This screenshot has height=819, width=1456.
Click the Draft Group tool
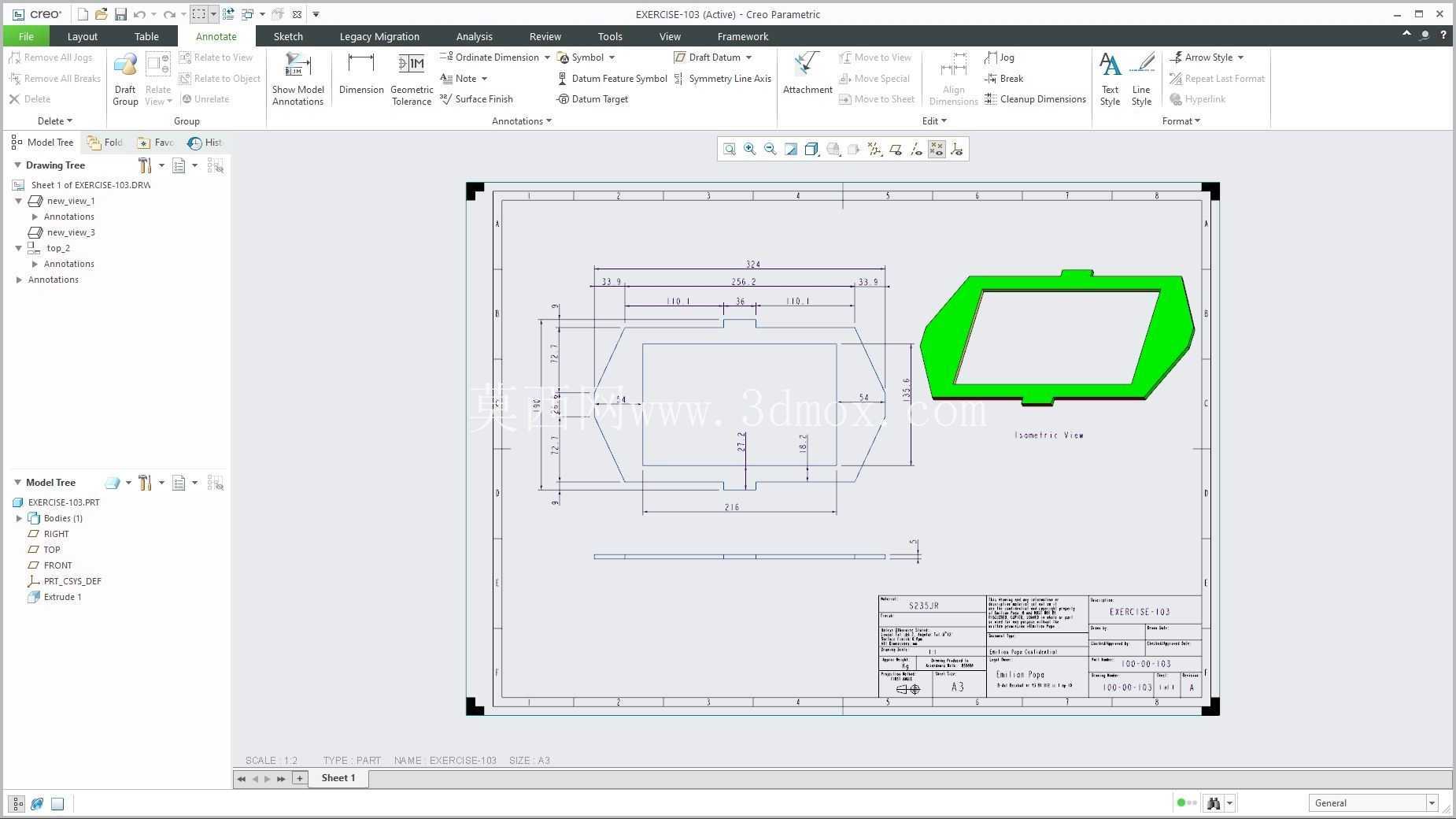point(125,79)
